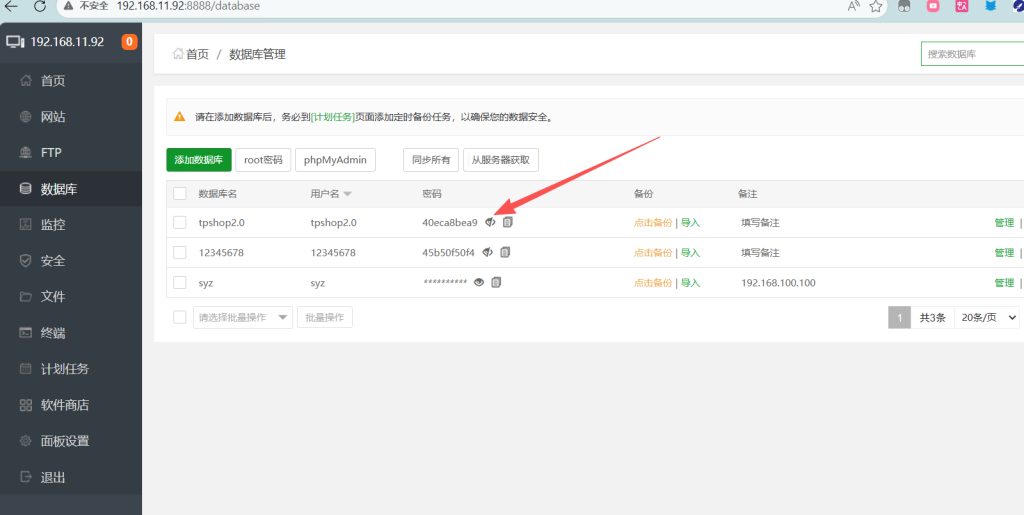The height and width of the screenshot is (515, 1024).
Task: Copy the 12345678 database password
Action: click(x=505, y=252)
